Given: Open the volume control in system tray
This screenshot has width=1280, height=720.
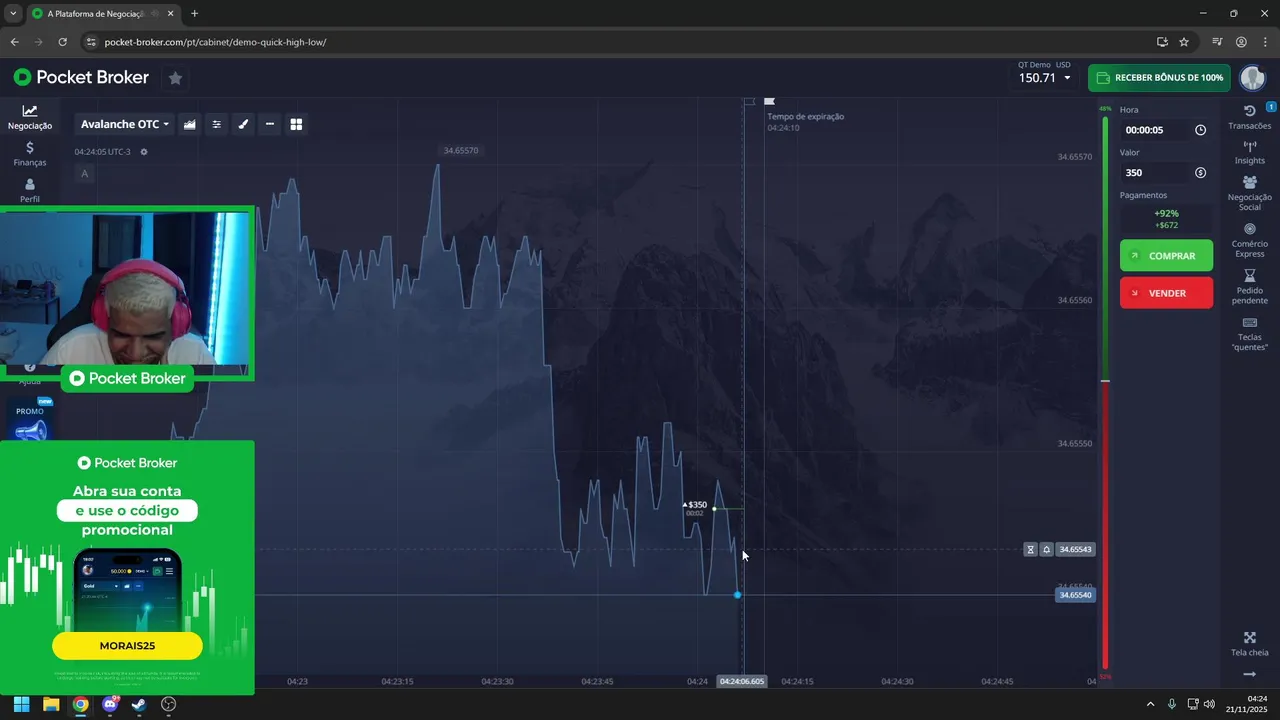Looking at the screenshot, I should click(1210, 704).
